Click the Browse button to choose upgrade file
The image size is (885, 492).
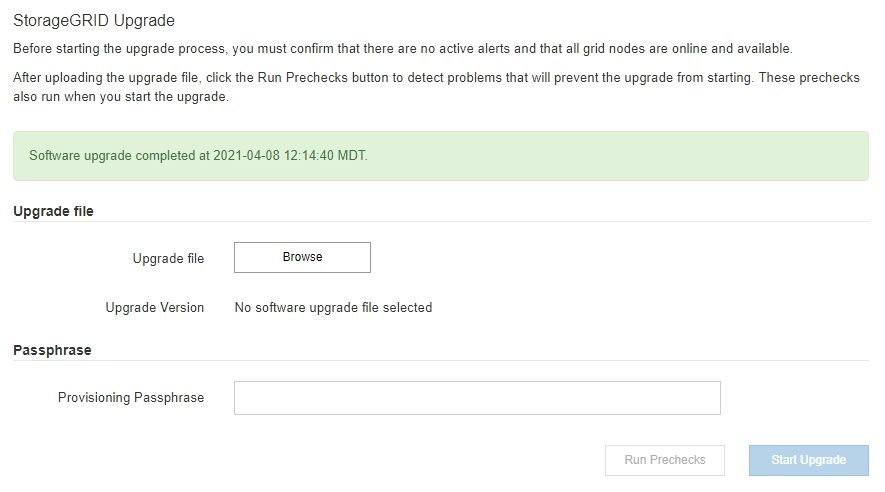[302, 257]
